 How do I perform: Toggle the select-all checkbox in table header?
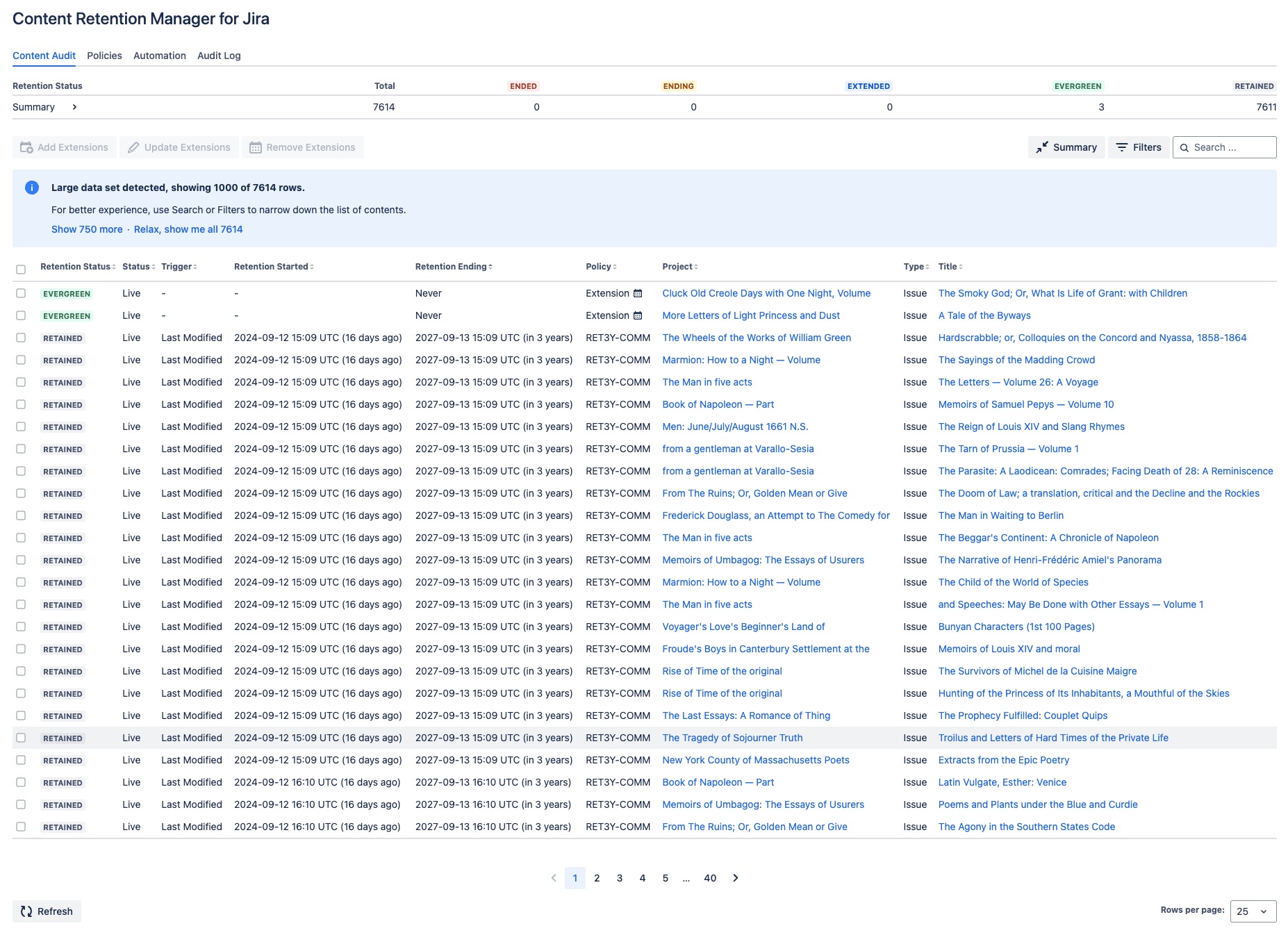click(x=21, y=270)
